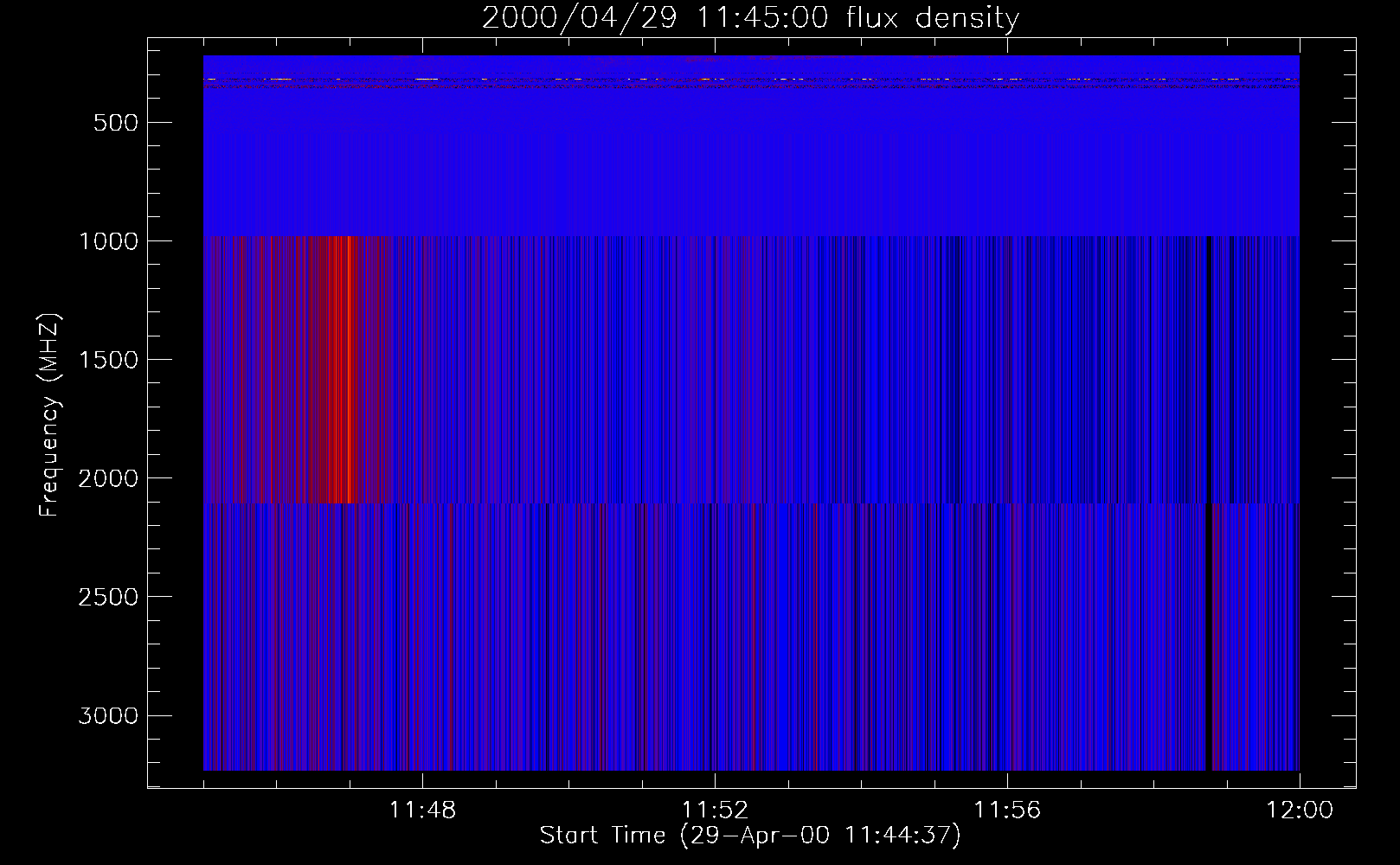Viewport: 1400px width, 865px height.
Task: Click the plot title '2000/04/29 11:45:00 flux density'
Action: [750, 18]
